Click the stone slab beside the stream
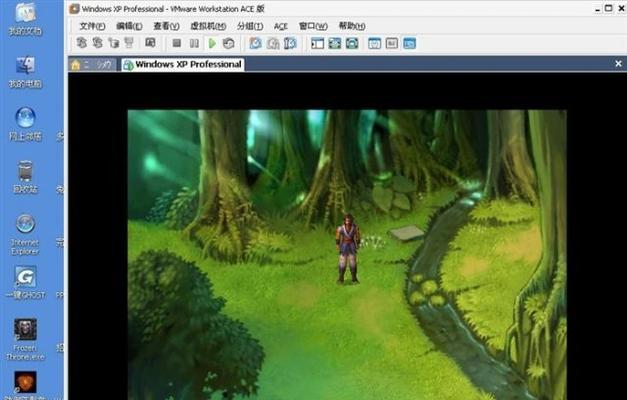Screen dimensions: 627x400 [407, 233]
